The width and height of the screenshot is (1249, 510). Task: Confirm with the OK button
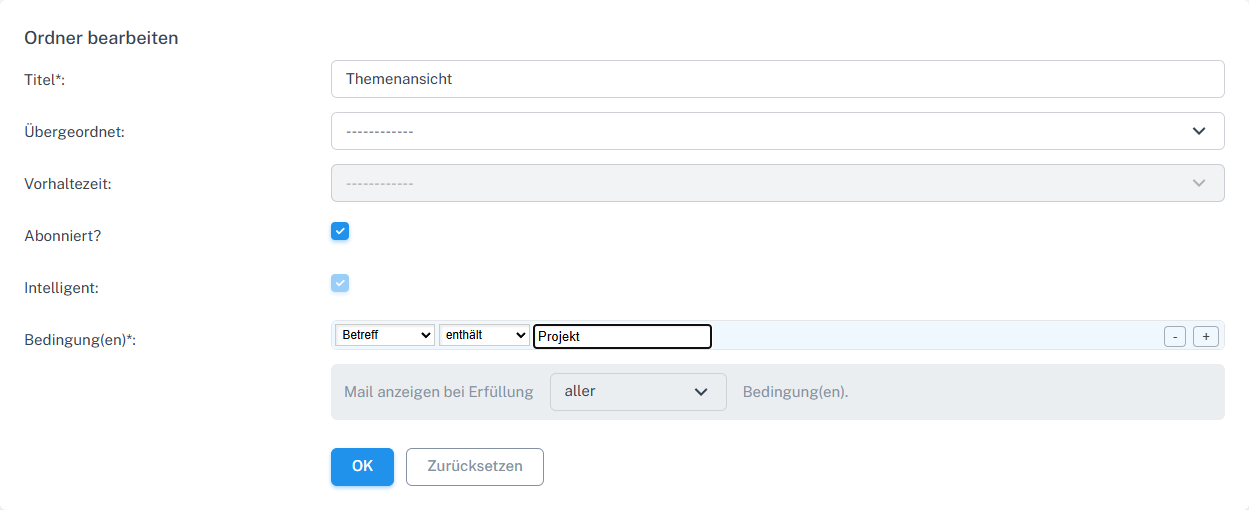362,467
